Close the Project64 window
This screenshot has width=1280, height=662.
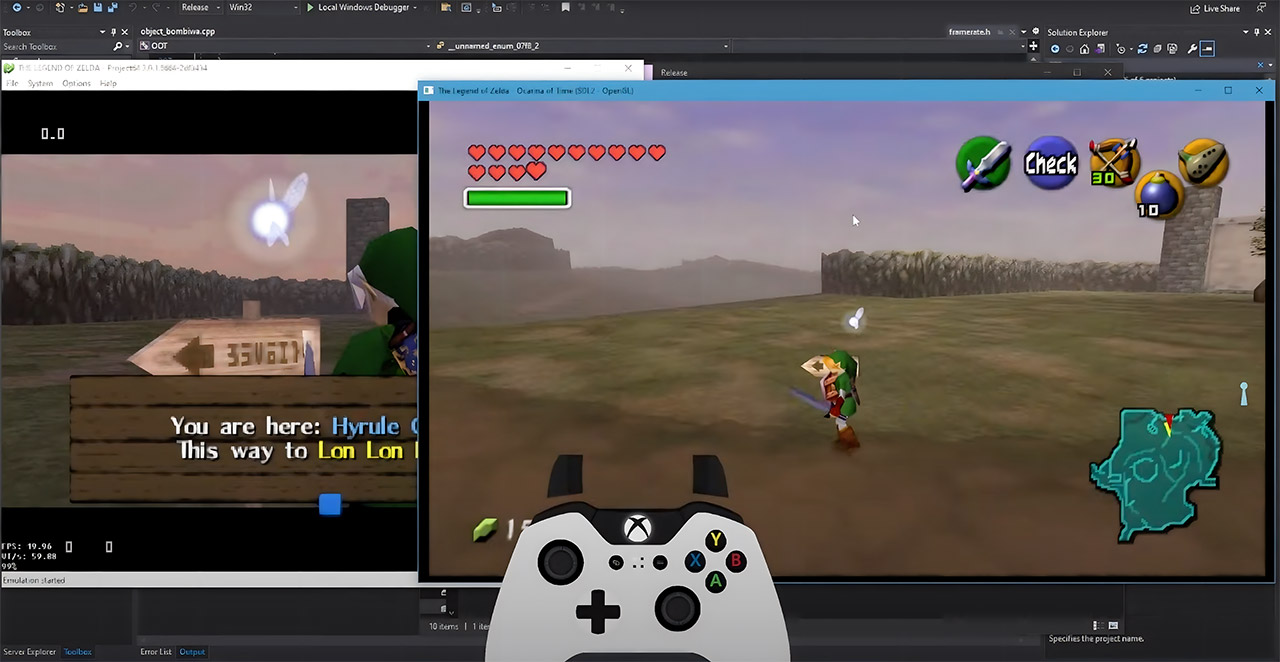pyautogui.click(x=628, y=68)
